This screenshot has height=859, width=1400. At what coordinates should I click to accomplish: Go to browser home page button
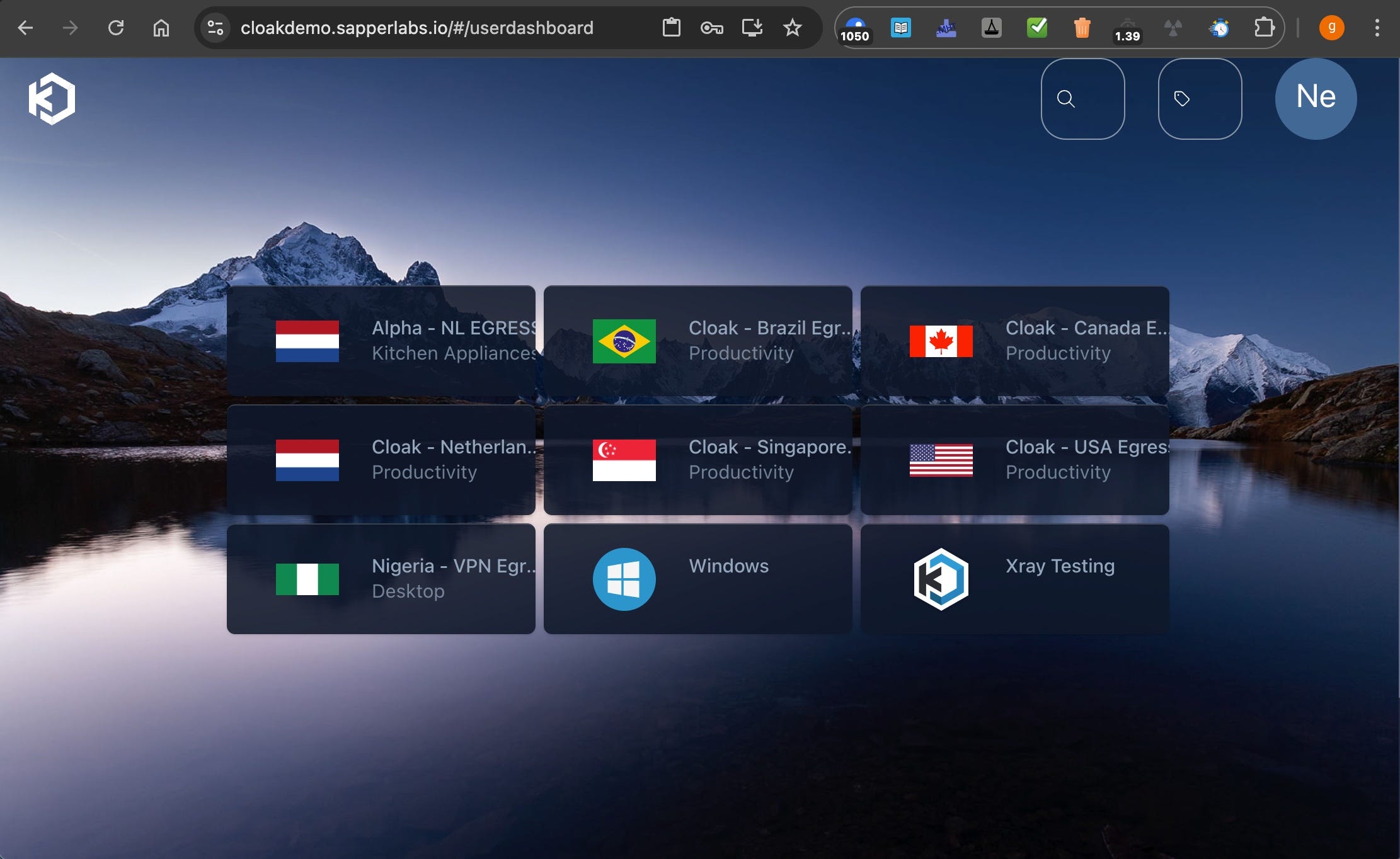[161, 28]
